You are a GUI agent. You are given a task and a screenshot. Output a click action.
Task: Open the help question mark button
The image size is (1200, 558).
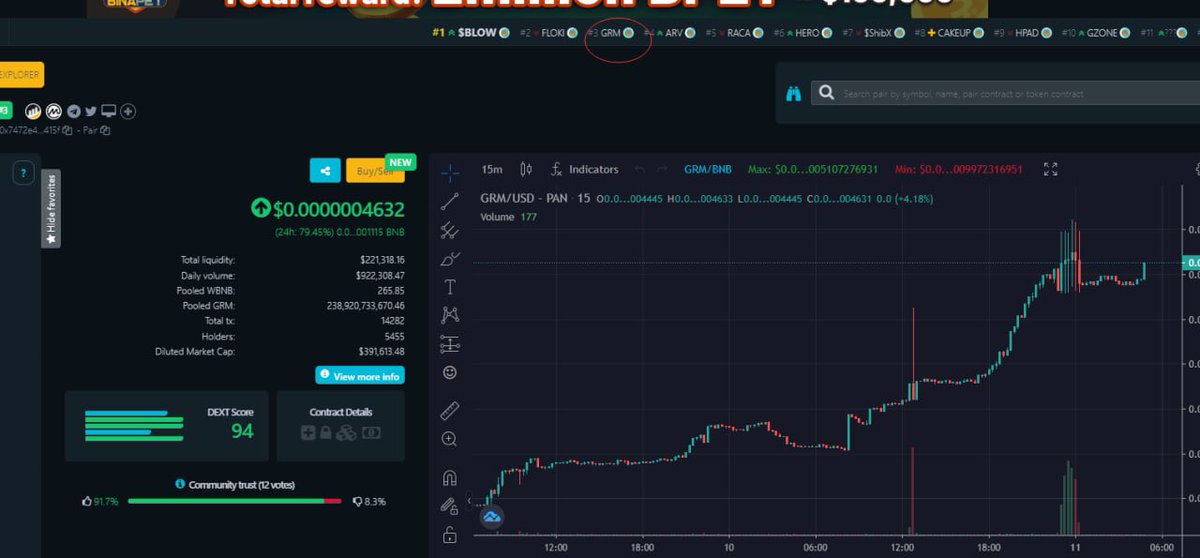pos(23,173)
